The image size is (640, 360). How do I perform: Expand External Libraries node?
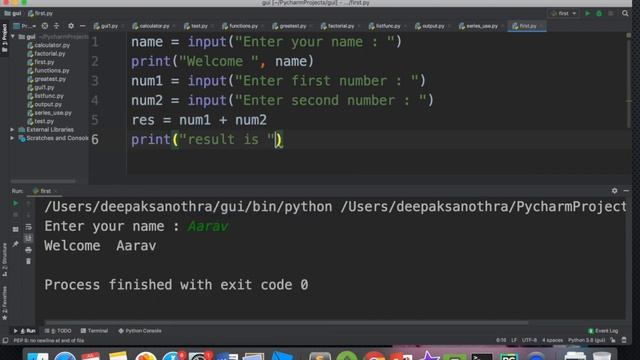pos(12,130)
